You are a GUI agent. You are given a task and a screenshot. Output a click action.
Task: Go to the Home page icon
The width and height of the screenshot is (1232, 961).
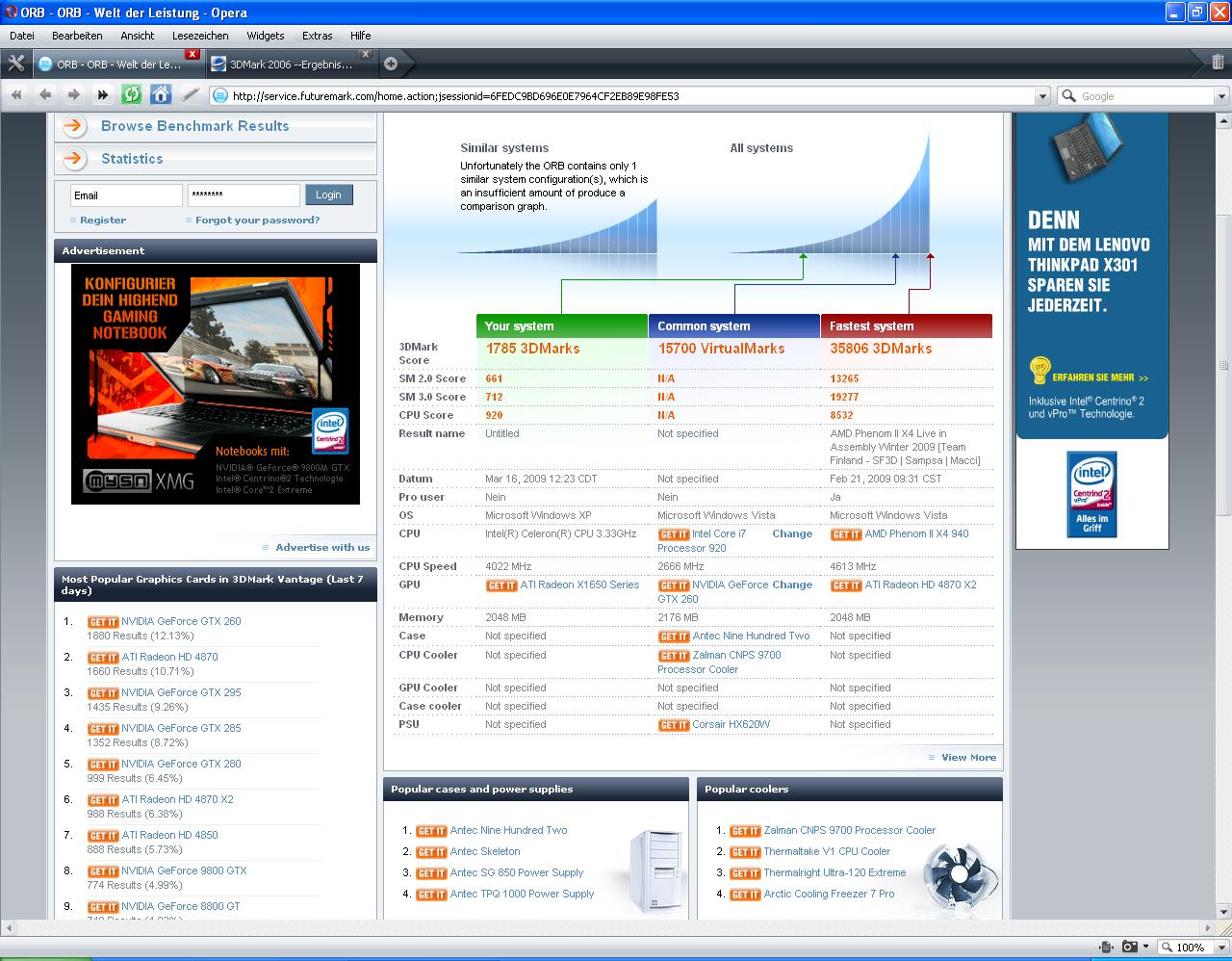click(161, 94)
